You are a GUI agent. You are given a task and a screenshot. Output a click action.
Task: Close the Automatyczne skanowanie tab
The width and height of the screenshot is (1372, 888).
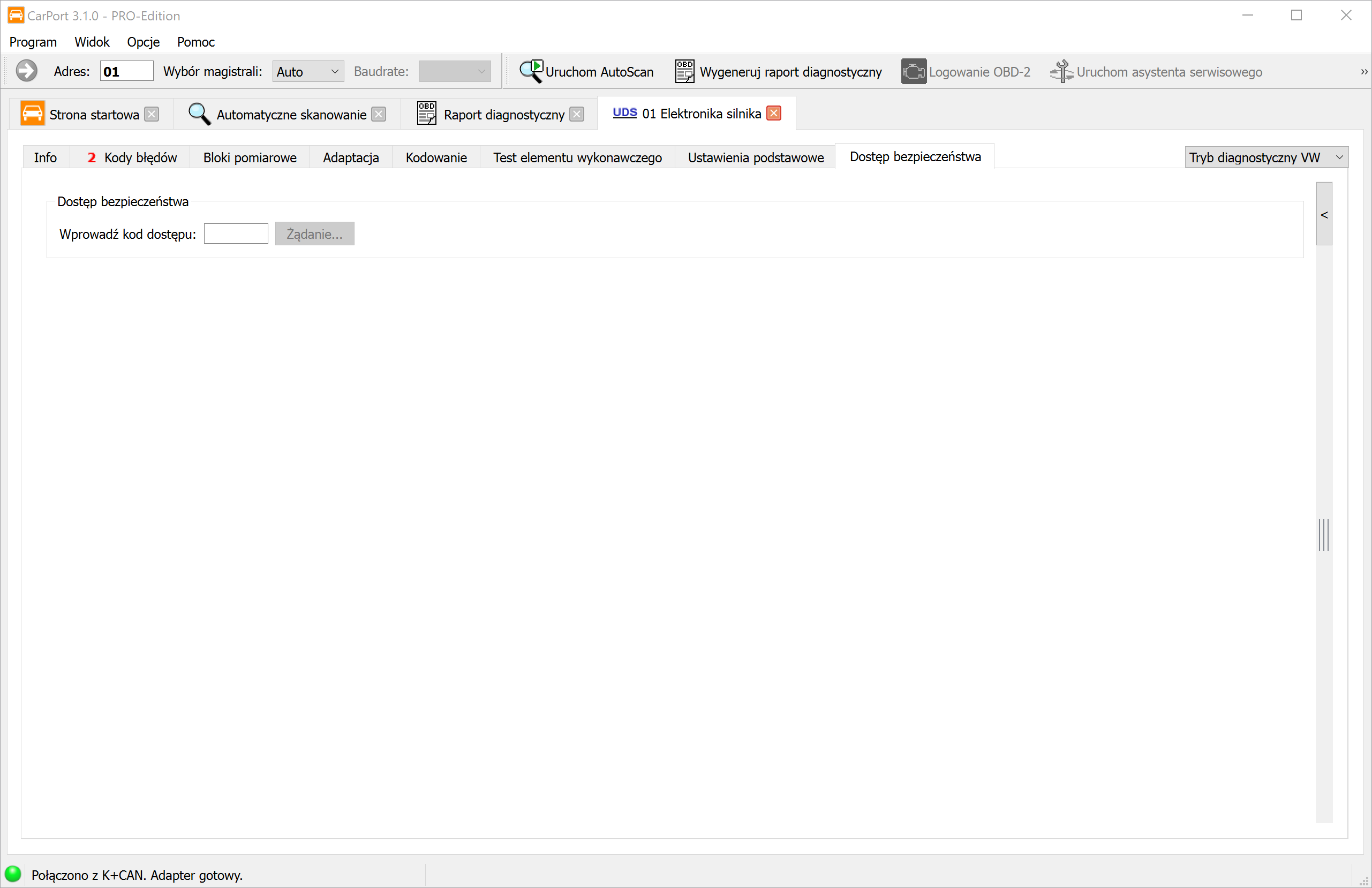coord(379,114)
